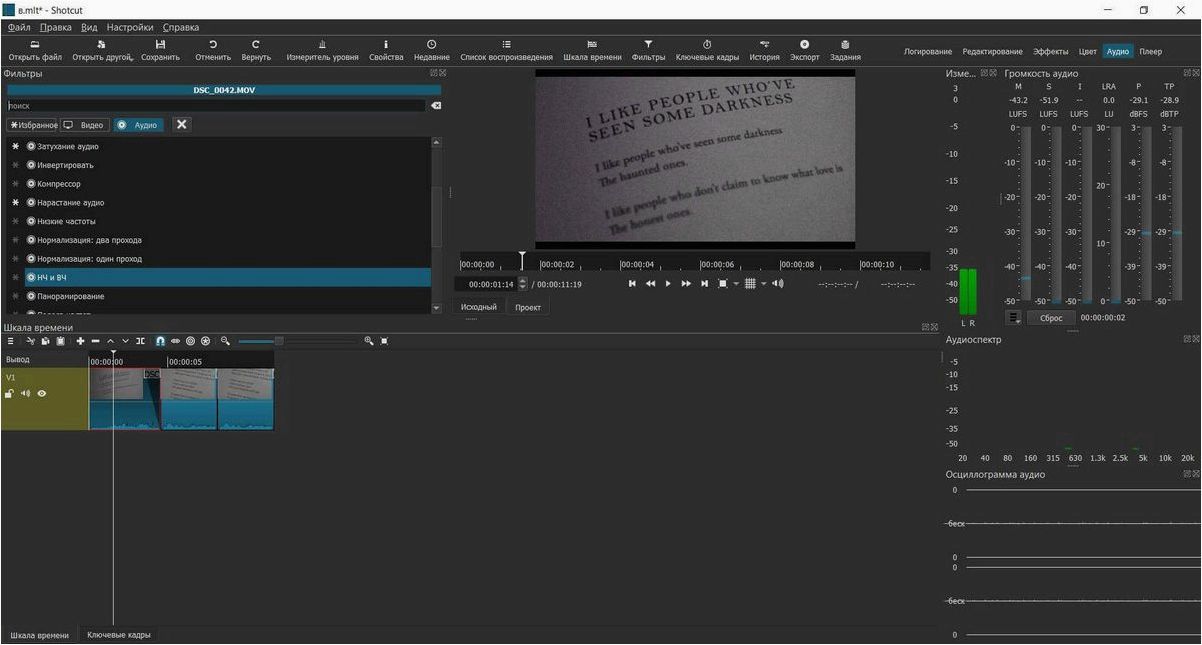Image resolution: width=1202 pixels, height=645 pixels.
Task: Show clip Свойства panel
Action: 386,50
